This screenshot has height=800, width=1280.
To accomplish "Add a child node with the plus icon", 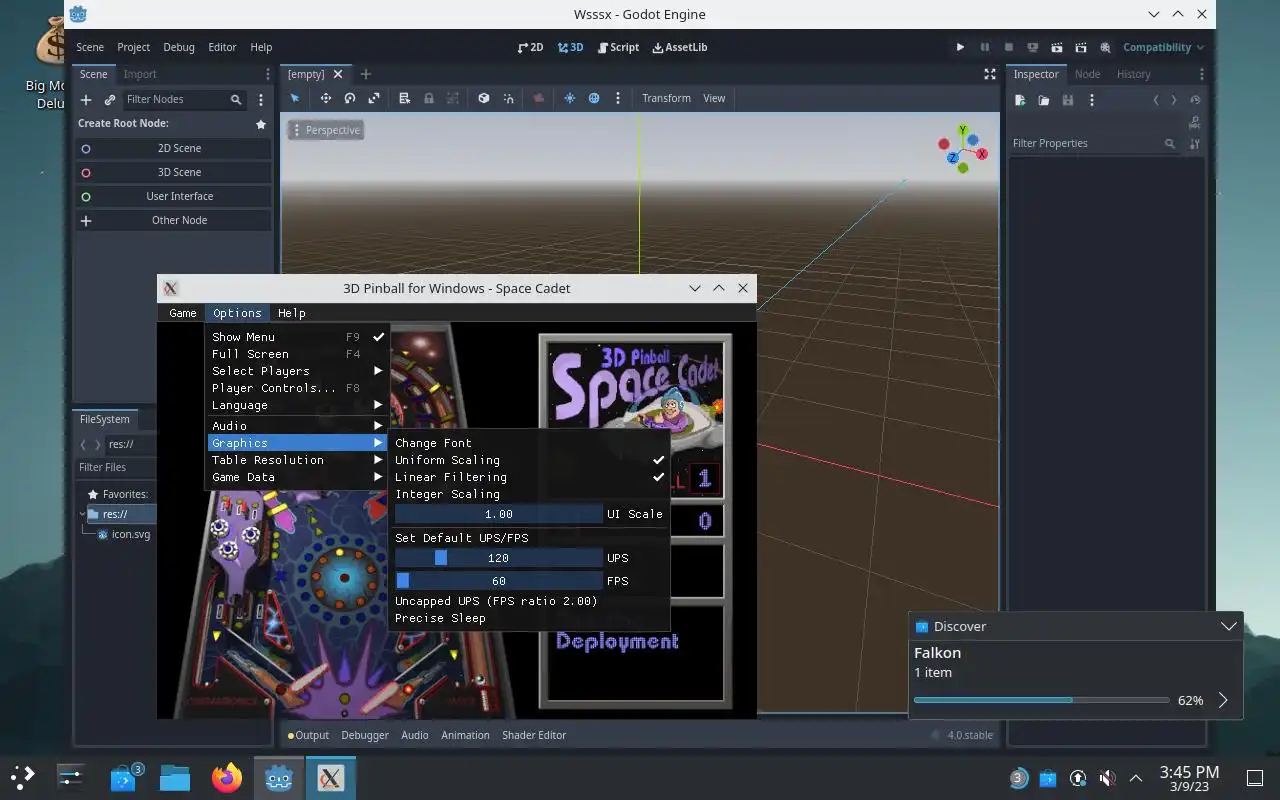I will tap(86, 100).
